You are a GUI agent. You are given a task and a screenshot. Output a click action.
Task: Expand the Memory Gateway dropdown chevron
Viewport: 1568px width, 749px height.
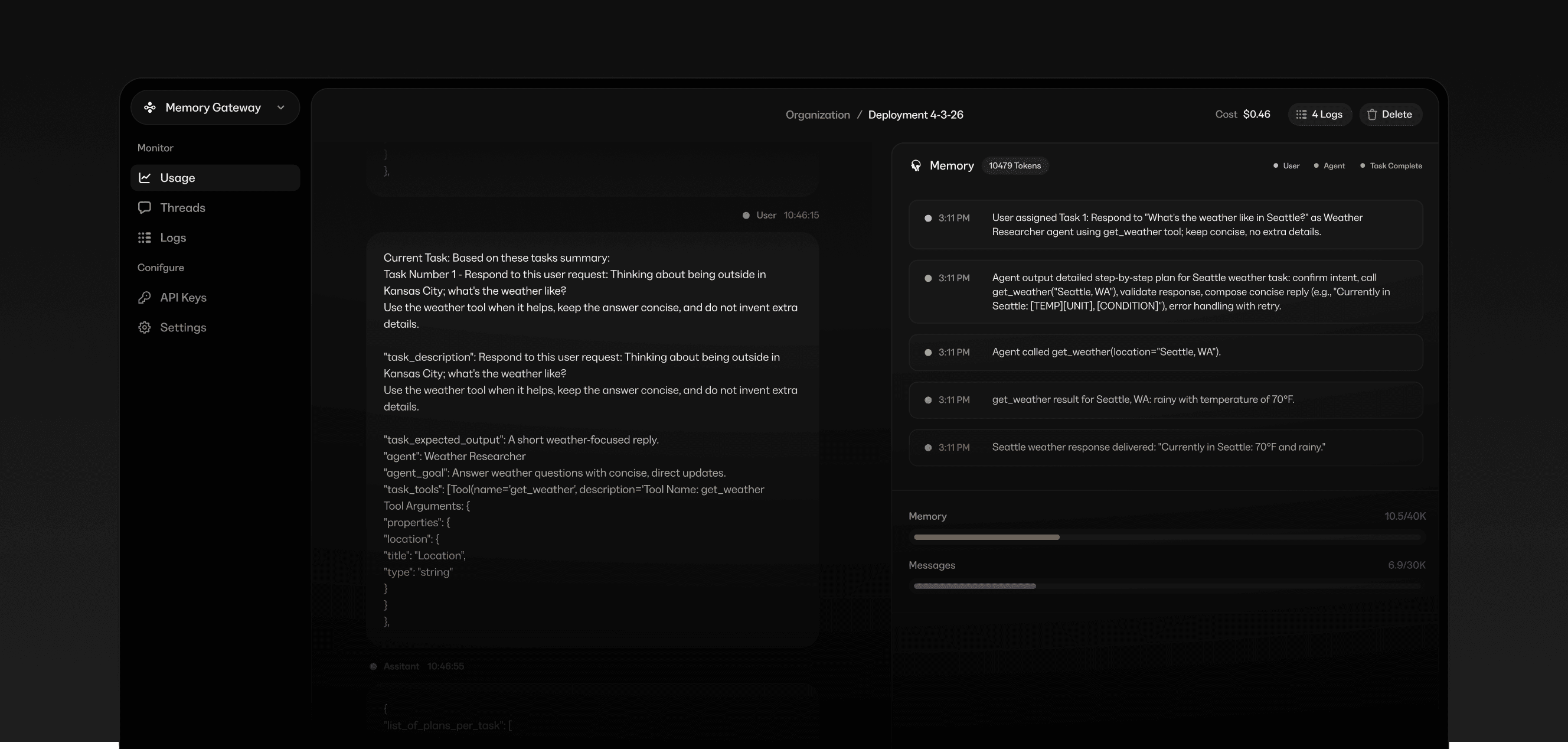[280, 108]
